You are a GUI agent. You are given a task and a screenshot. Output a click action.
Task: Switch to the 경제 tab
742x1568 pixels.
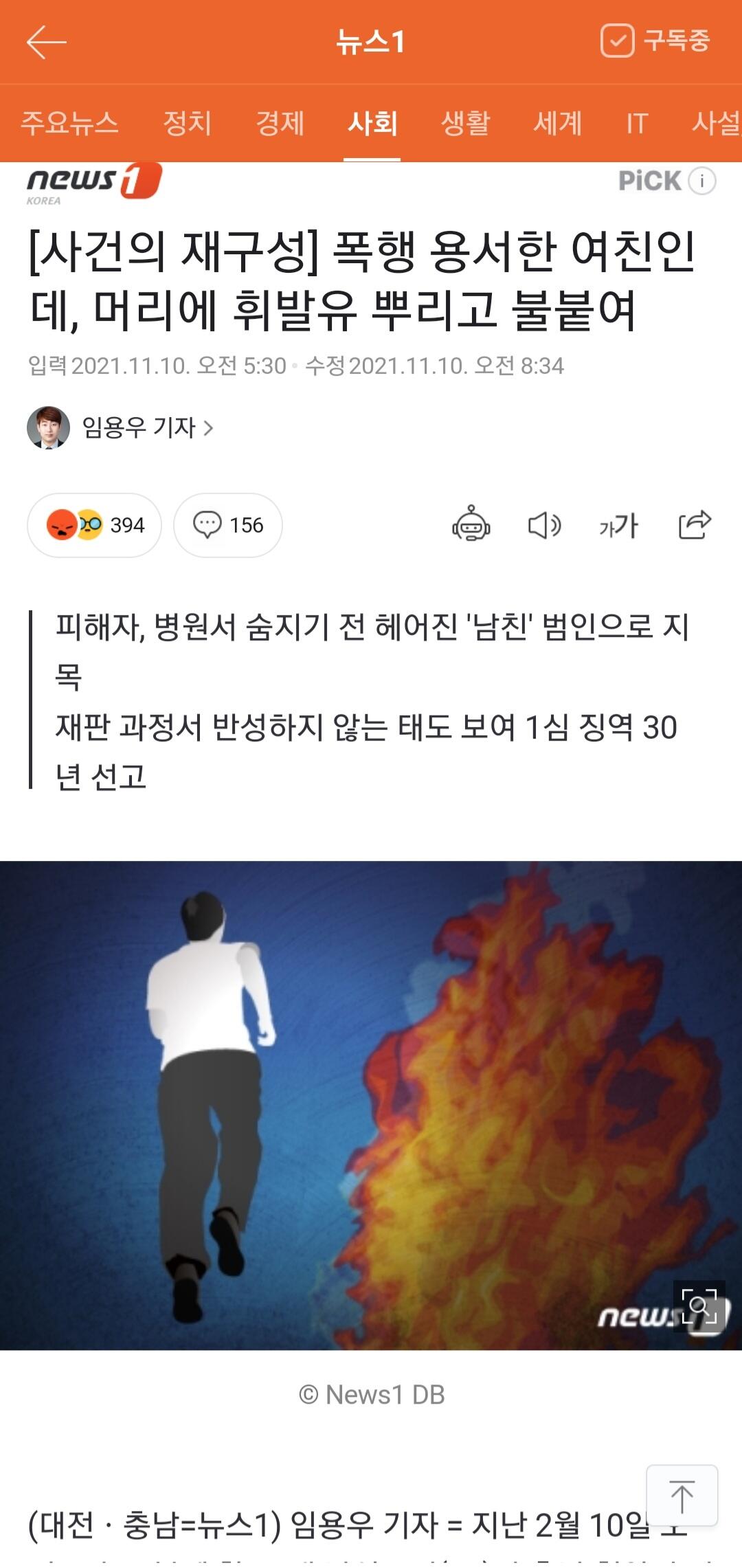pos(280,124)
